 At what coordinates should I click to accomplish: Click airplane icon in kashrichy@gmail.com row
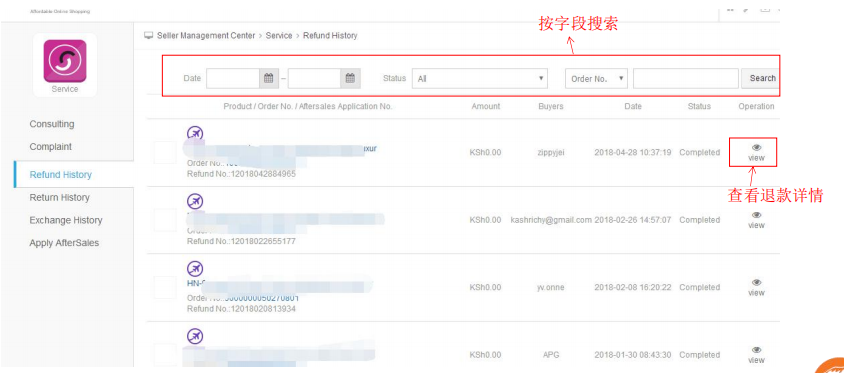[195, 201]
